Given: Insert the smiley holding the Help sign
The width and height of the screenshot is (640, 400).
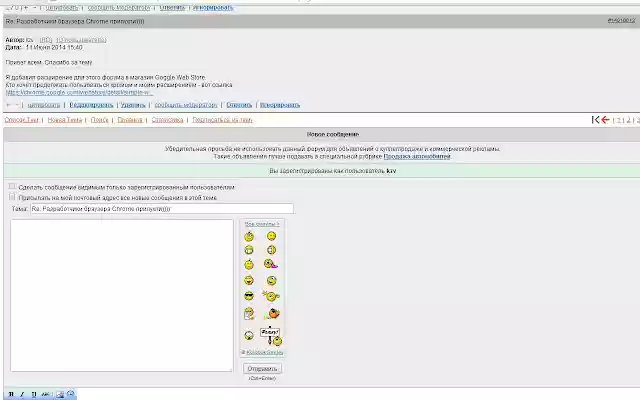Looking at the screenshot, I should 271,336.
